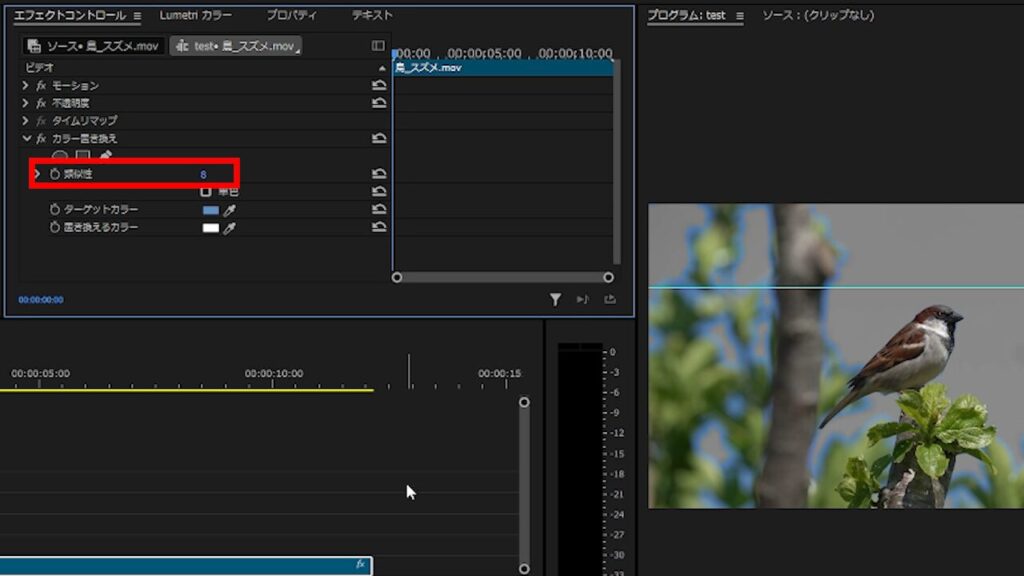Select the エフェクトコントロール tab
This screenshot has height=576, width=1024.
pyautogui.click(x=70, y=15)
